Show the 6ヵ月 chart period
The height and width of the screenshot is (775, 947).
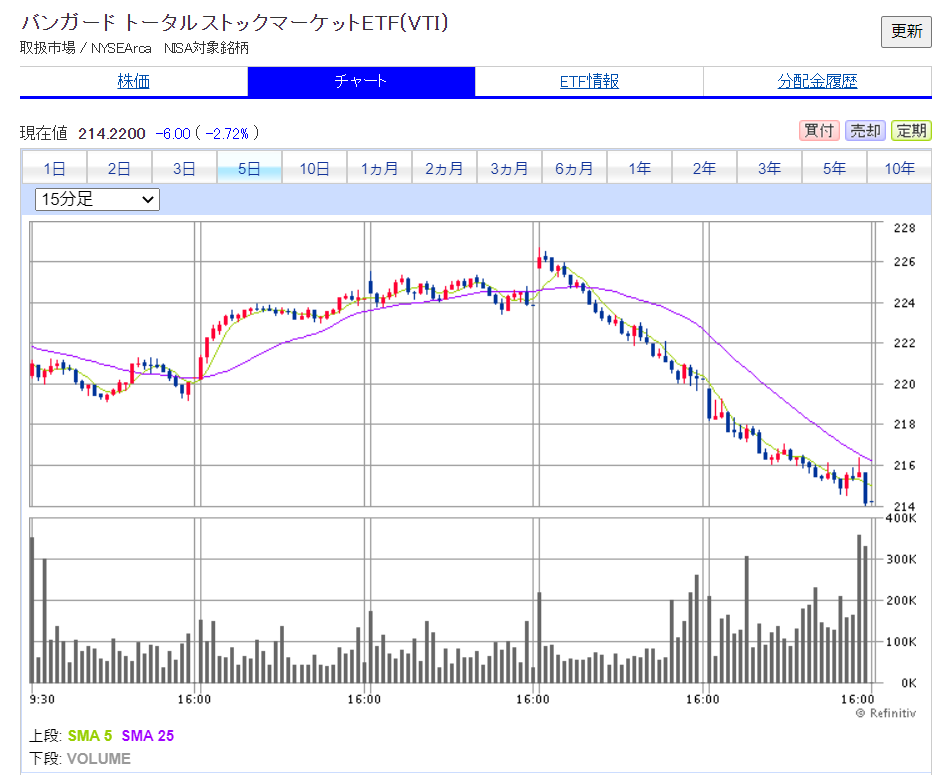pyautogui.click(x=574, y=168)
